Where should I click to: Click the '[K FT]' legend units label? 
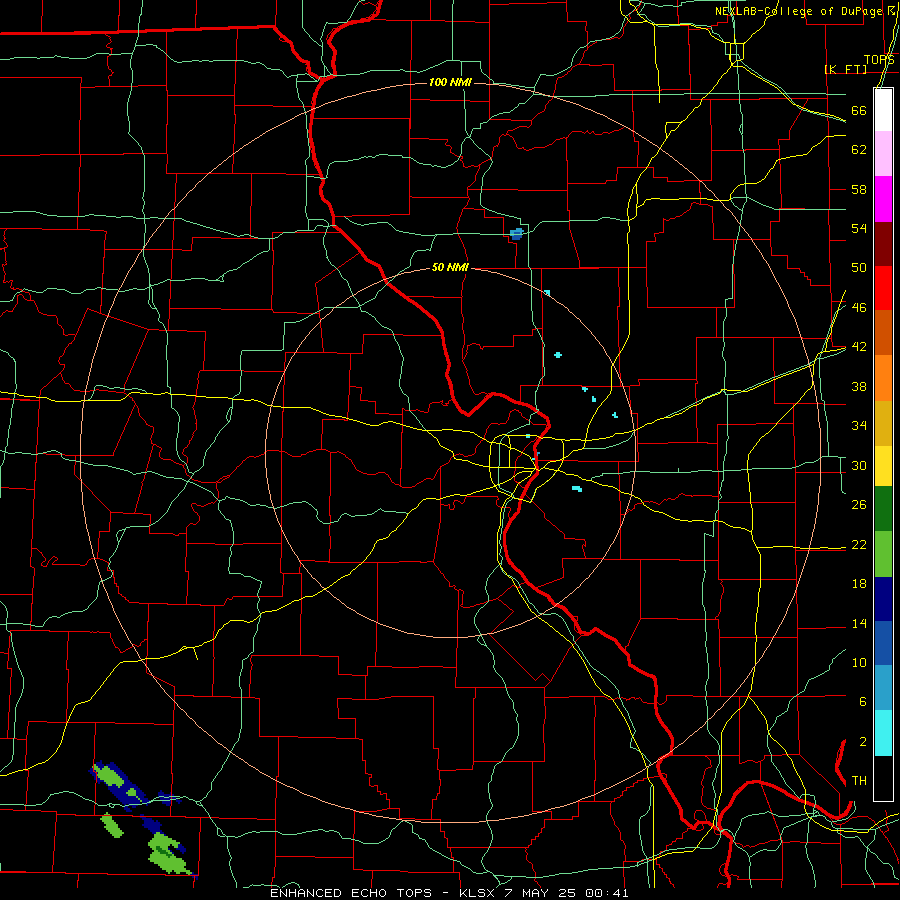[x=845, y=69]
